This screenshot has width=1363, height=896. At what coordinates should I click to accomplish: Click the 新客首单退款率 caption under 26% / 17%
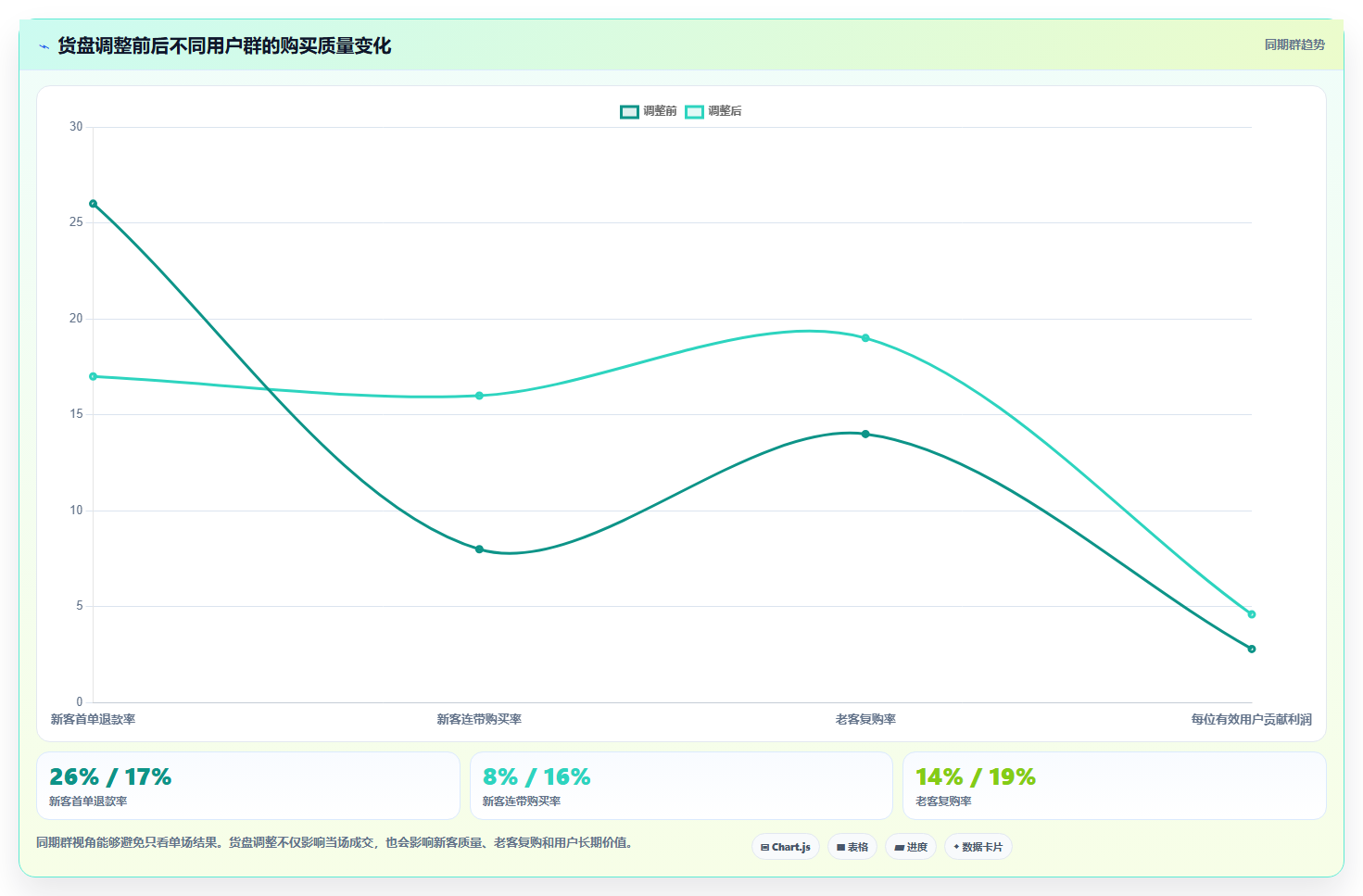coord(88,801)
